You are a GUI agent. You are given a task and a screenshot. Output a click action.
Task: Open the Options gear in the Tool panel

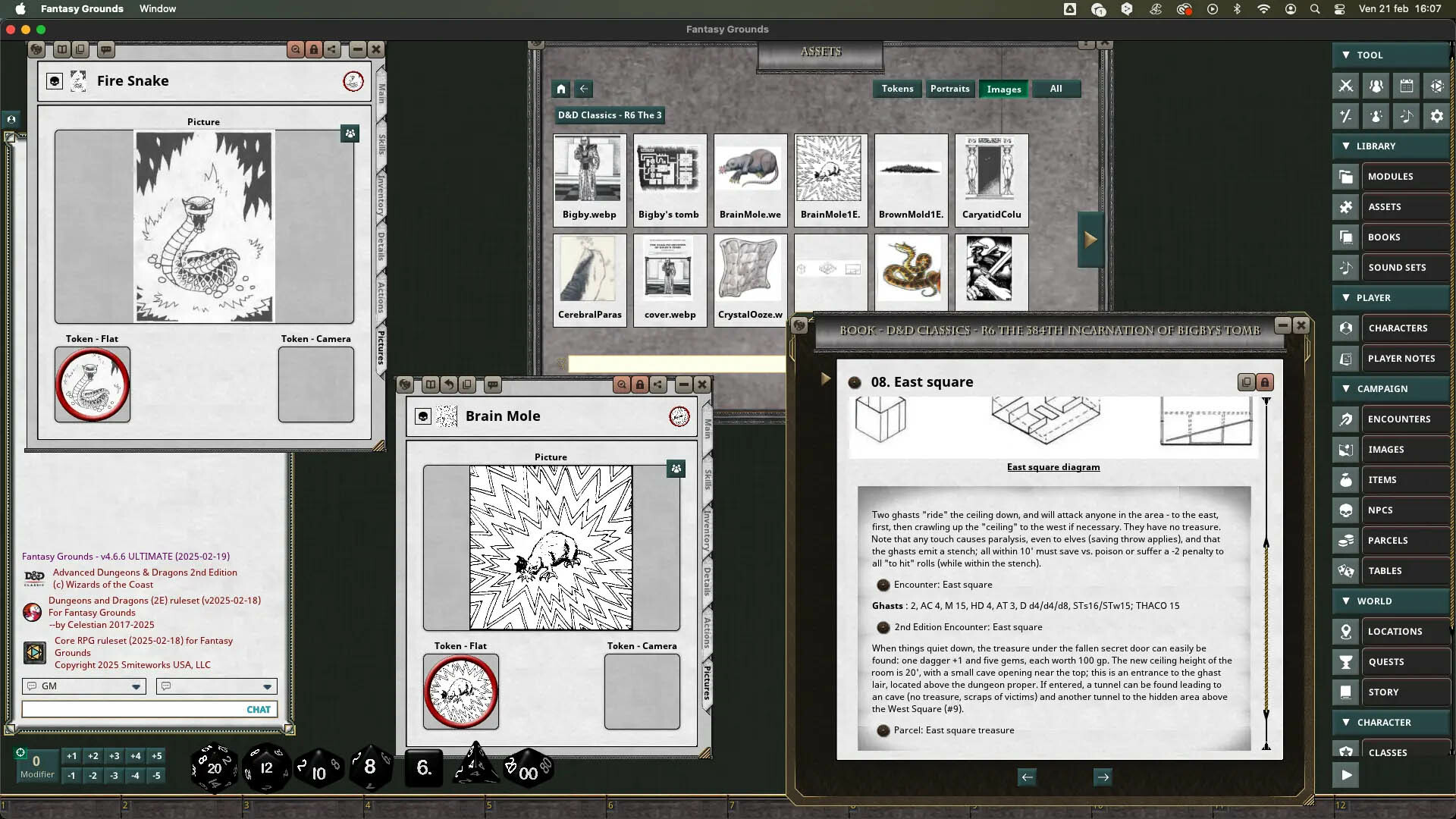(x=1437, y=116)
